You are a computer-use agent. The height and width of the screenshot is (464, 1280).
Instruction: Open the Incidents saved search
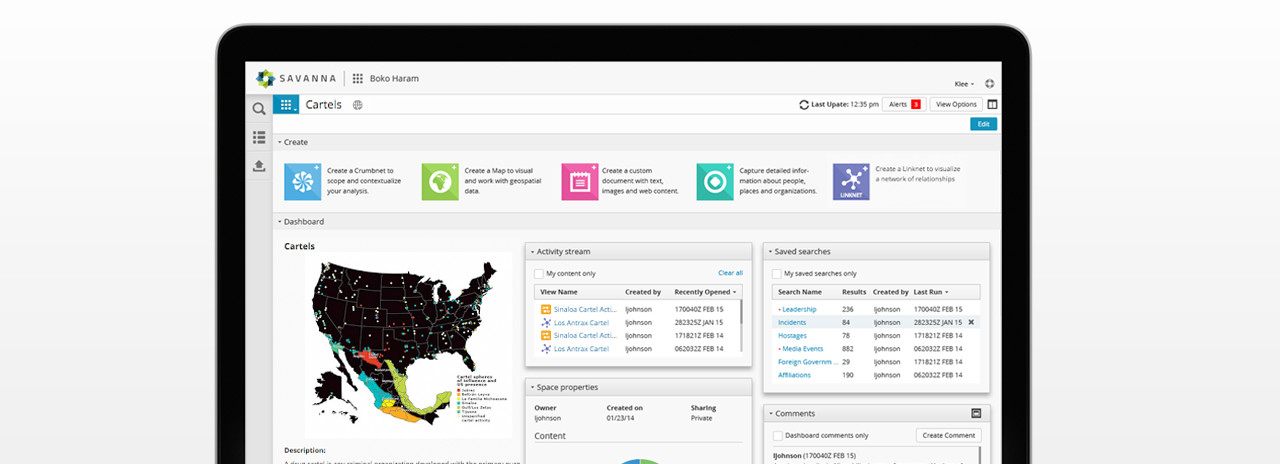tap(792, 323)
